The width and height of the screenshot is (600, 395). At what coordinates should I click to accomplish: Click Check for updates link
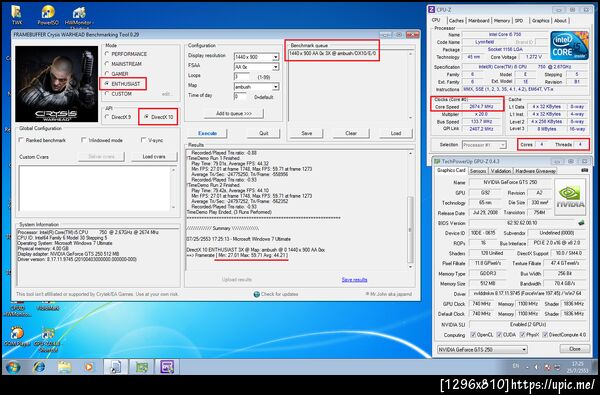pyautogui.click(x=276, y=294)
